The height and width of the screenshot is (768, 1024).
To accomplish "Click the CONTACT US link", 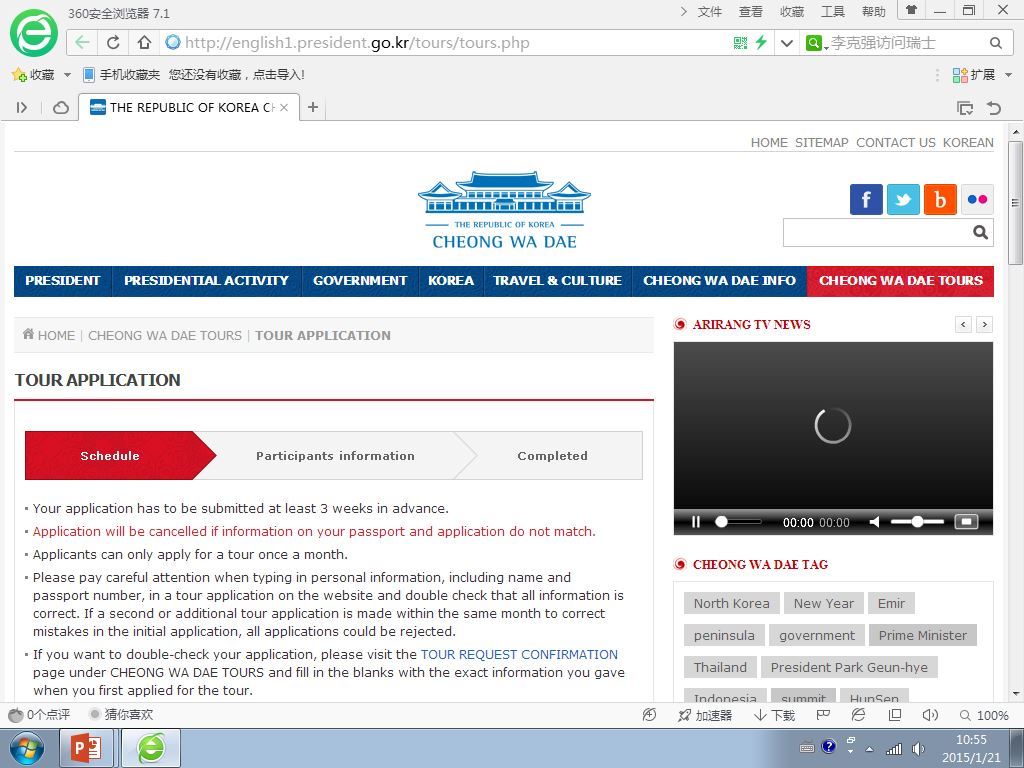I will 896,142.
